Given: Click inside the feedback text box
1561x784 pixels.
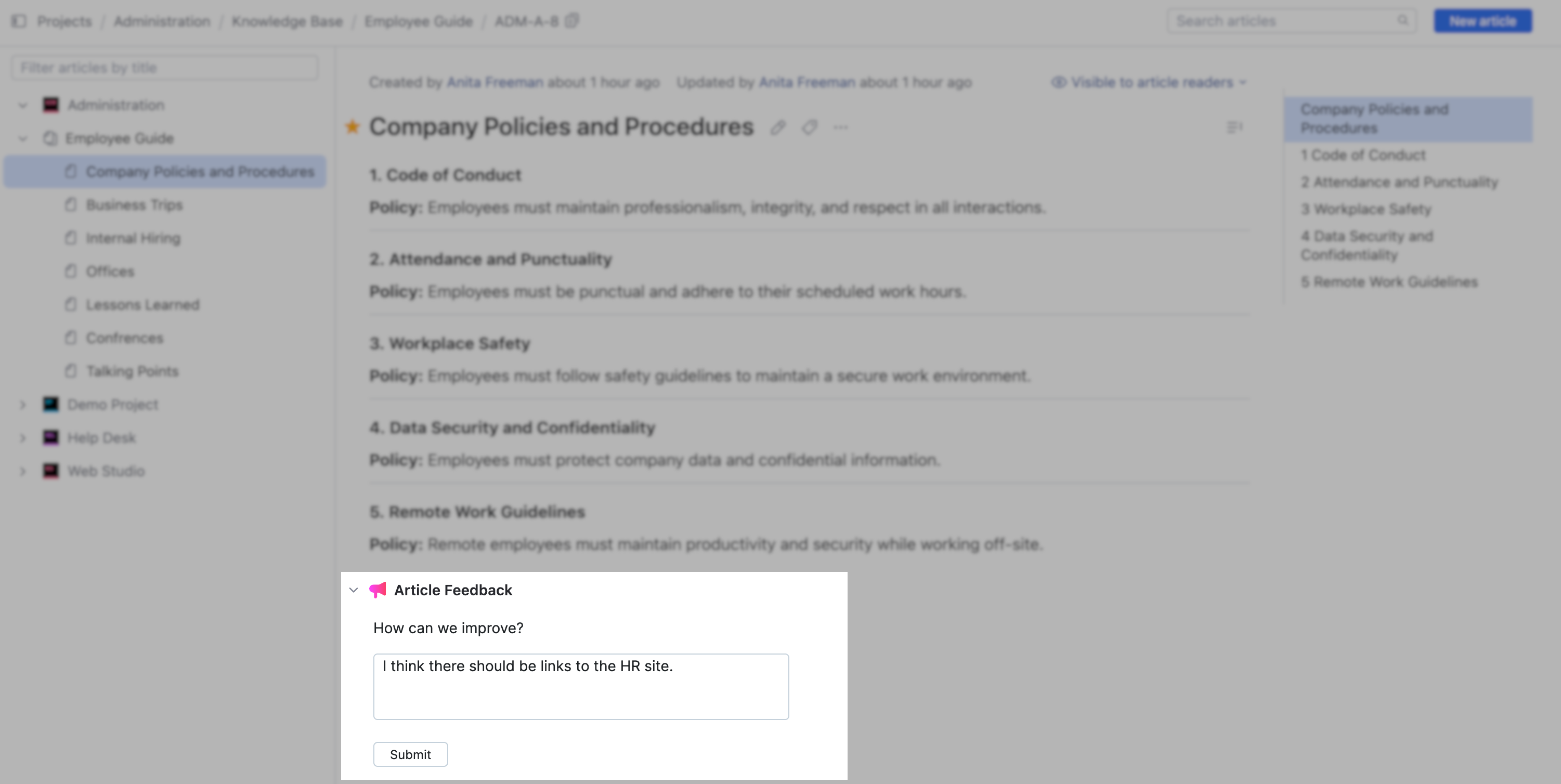Looking at the screenshot, I should [x=580, y=686].
